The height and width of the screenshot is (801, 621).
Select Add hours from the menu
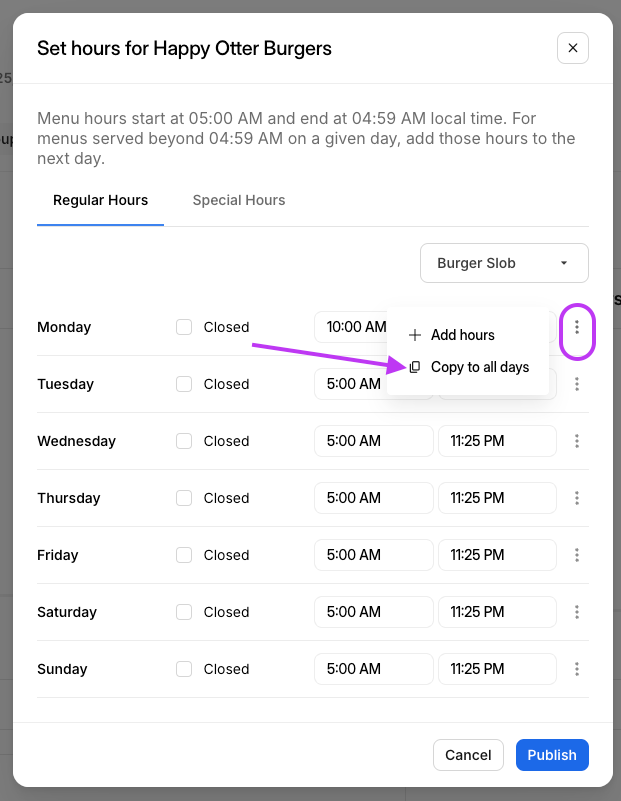coord(462,335)
